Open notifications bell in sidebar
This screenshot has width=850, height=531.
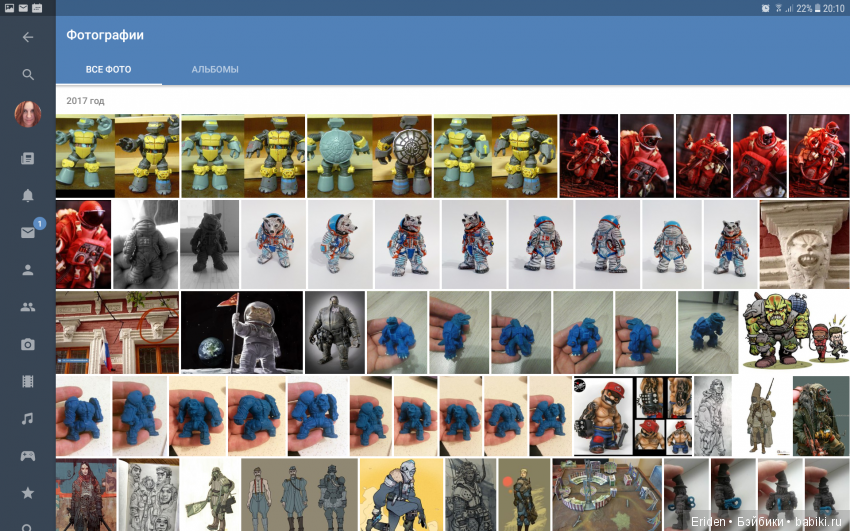point(28,195)
